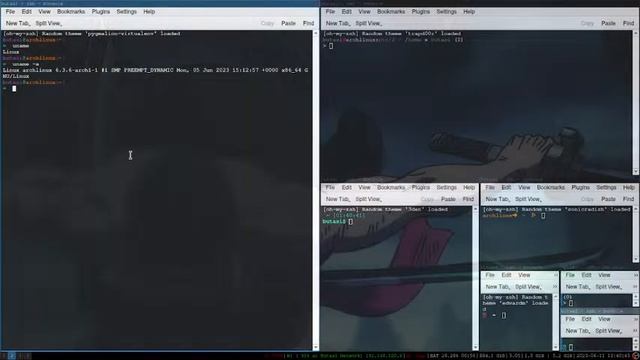Click the 'Linux archlinux 6.3.6-arch1-1' output line
640x360 pixels.
click(x=155, y=70)
